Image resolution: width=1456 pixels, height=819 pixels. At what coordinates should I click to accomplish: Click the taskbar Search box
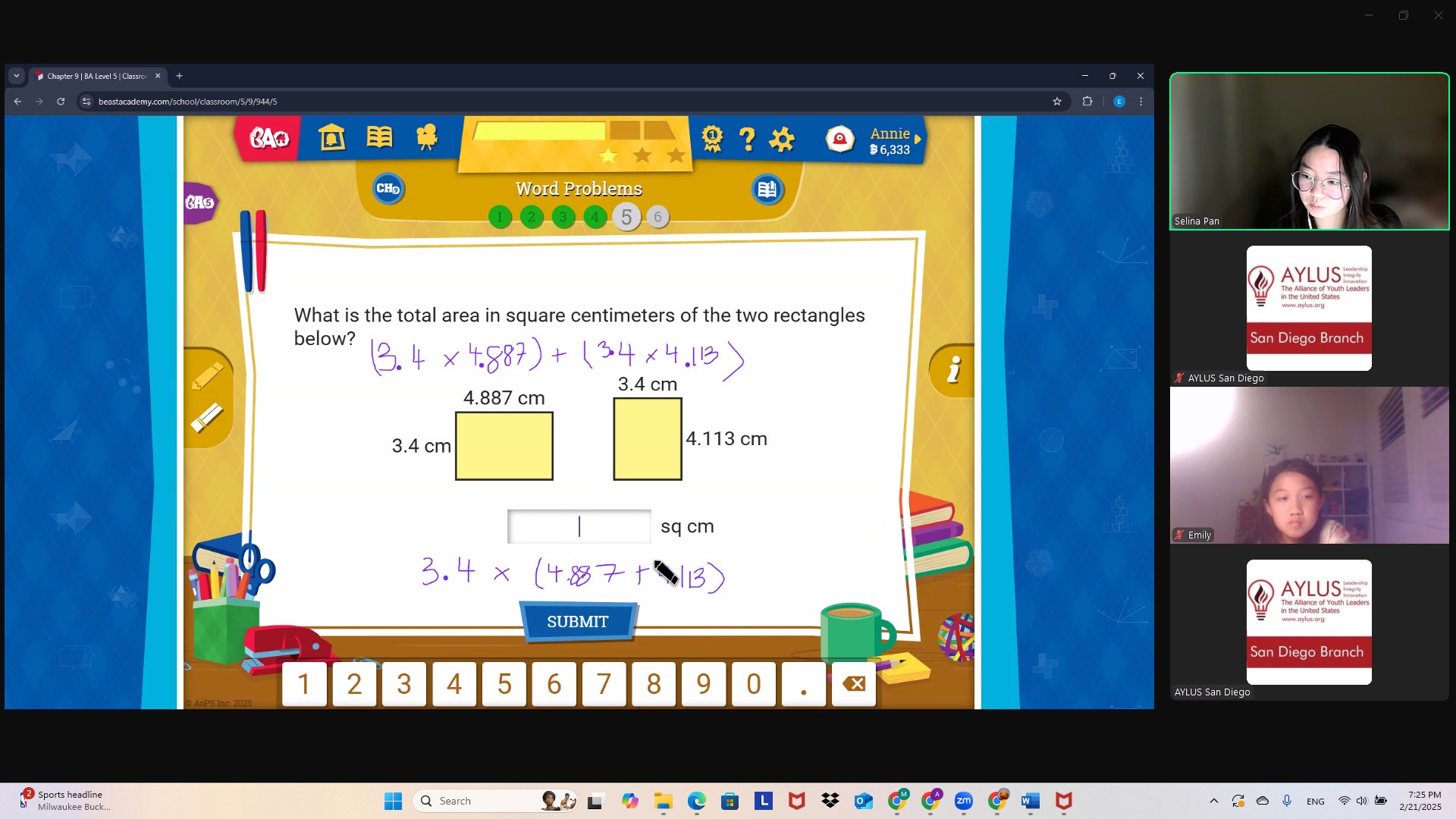(x=496, y=801)
